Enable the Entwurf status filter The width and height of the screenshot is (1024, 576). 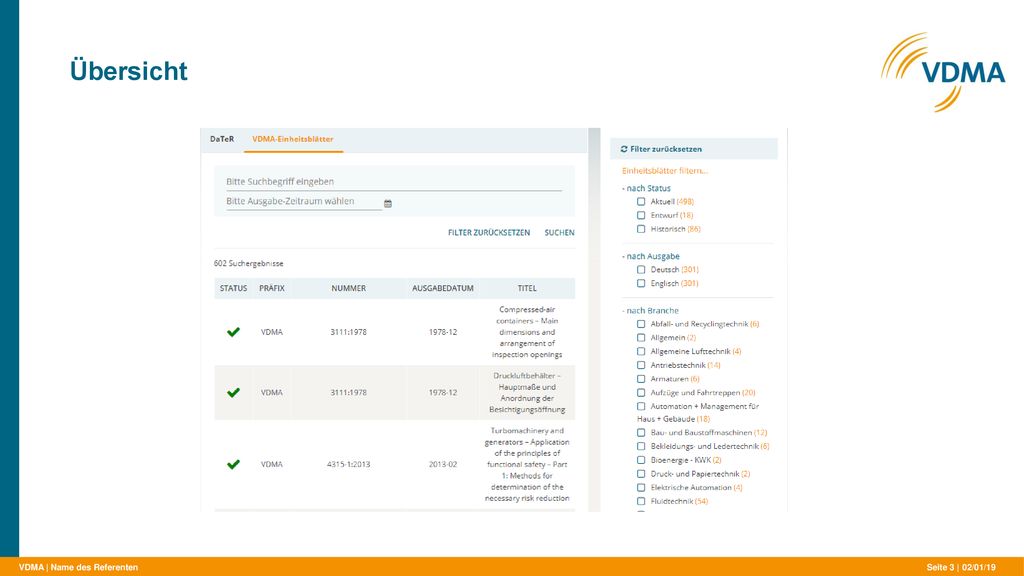tap(641, 216)
